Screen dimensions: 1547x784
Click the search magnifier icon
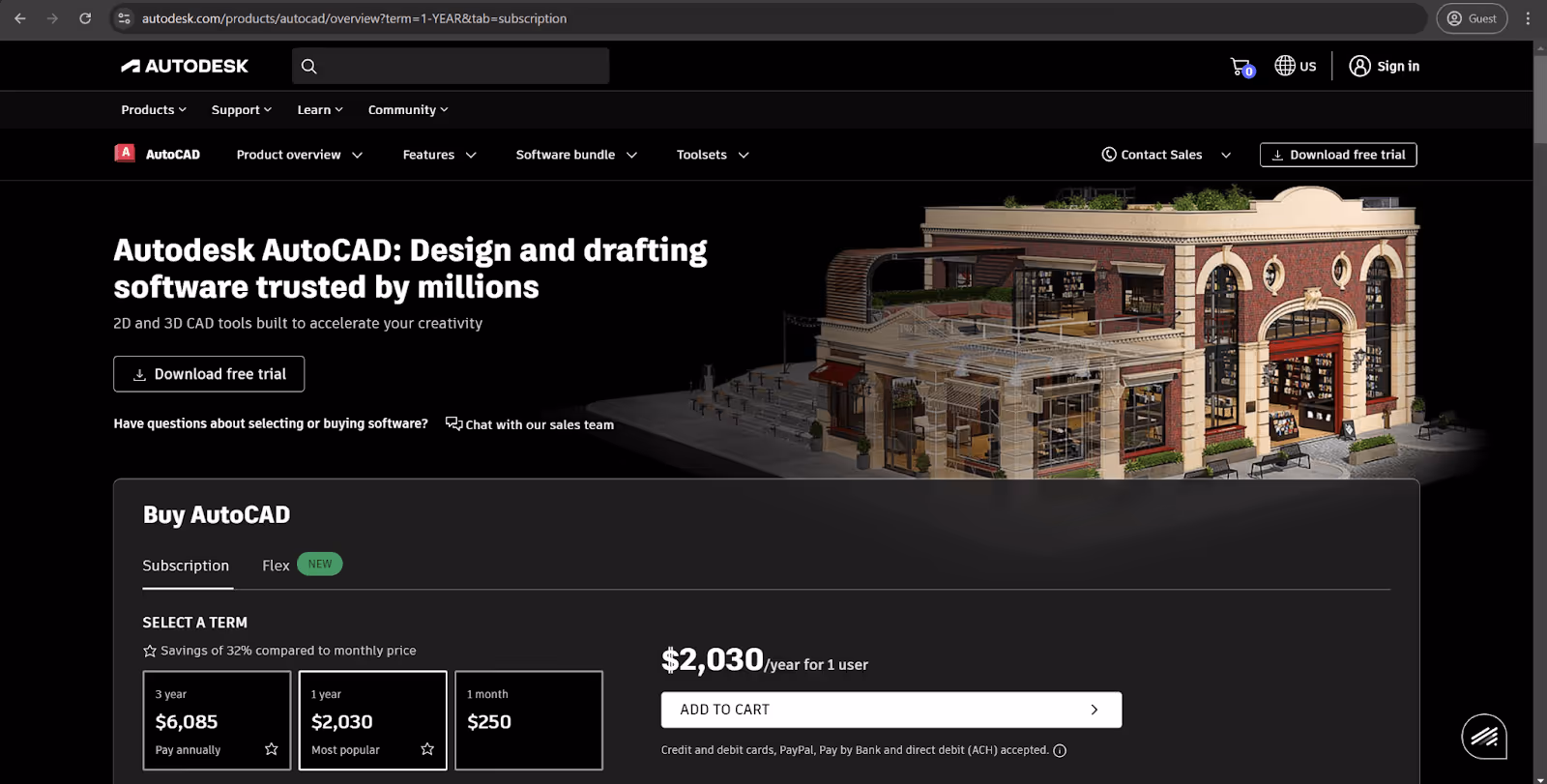point(309,66)
